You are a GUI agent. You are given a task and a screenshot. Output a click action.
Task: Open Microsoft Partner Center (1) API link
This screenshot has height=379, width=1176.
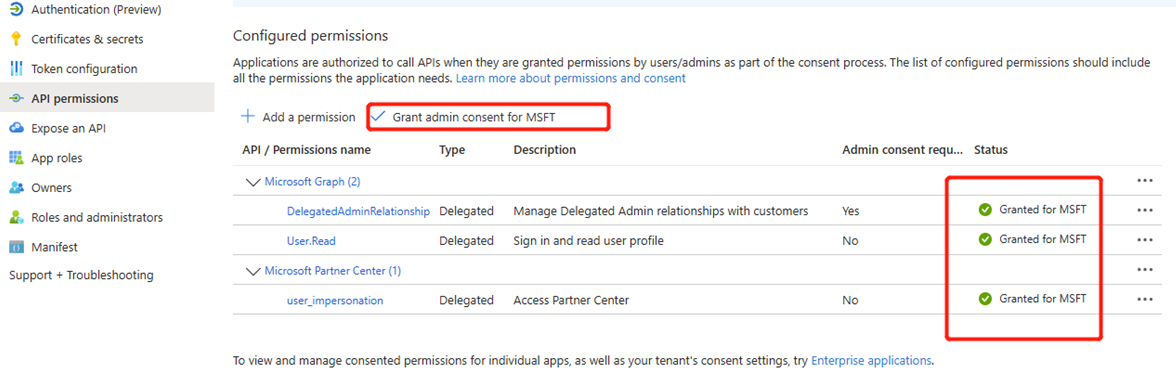pyautogui.click(x=333, y=271)
